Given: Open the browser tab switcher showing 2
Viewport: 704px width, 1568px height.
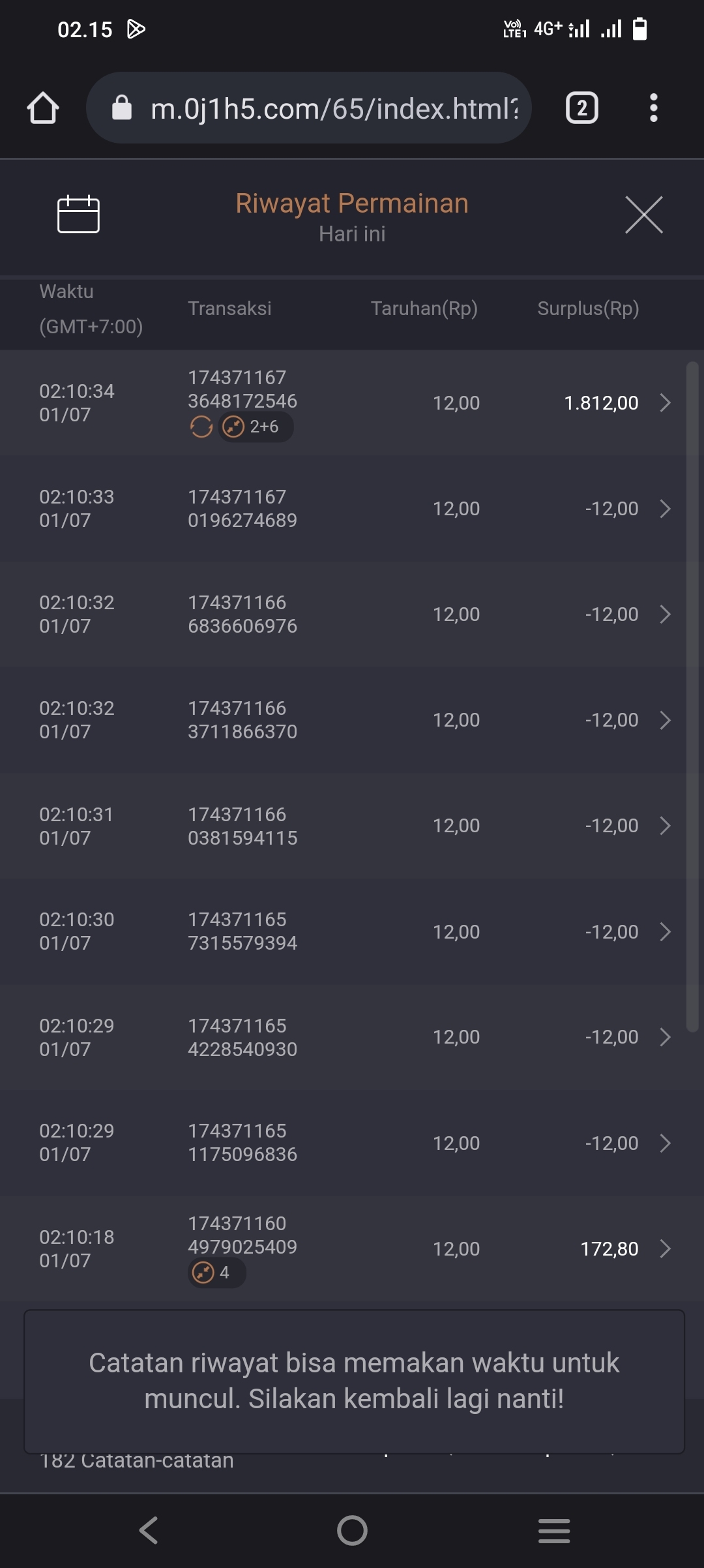Looking at the screenshot, I should (581, 108).
